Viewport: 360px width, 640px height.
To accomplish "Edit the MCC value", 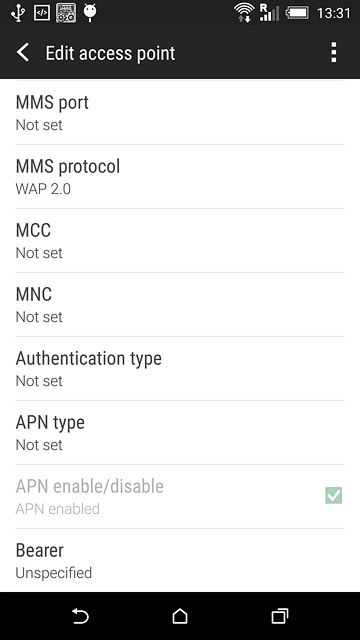I will coord(180,240).
